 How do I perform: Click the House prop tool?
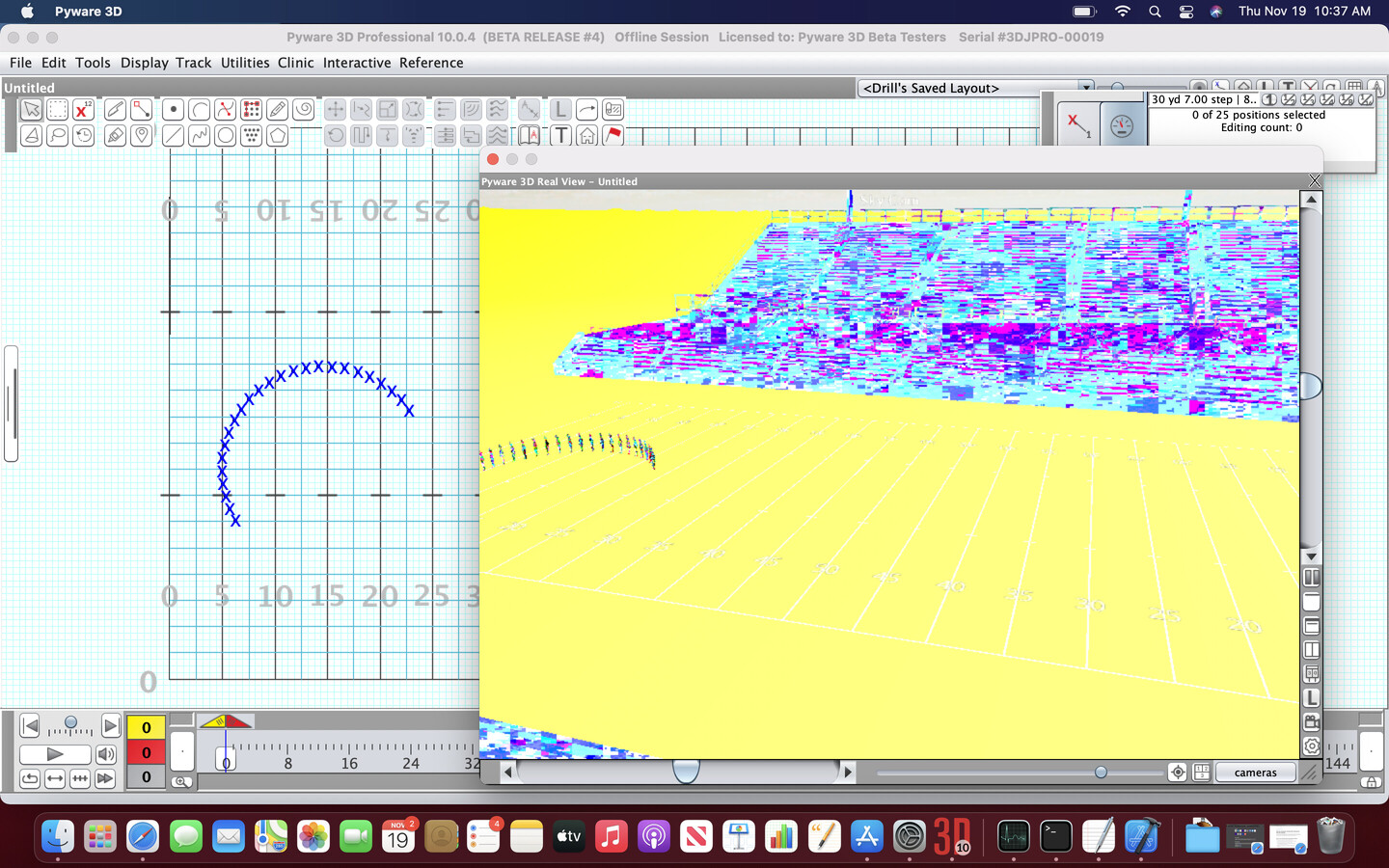(x=586, y=135)
